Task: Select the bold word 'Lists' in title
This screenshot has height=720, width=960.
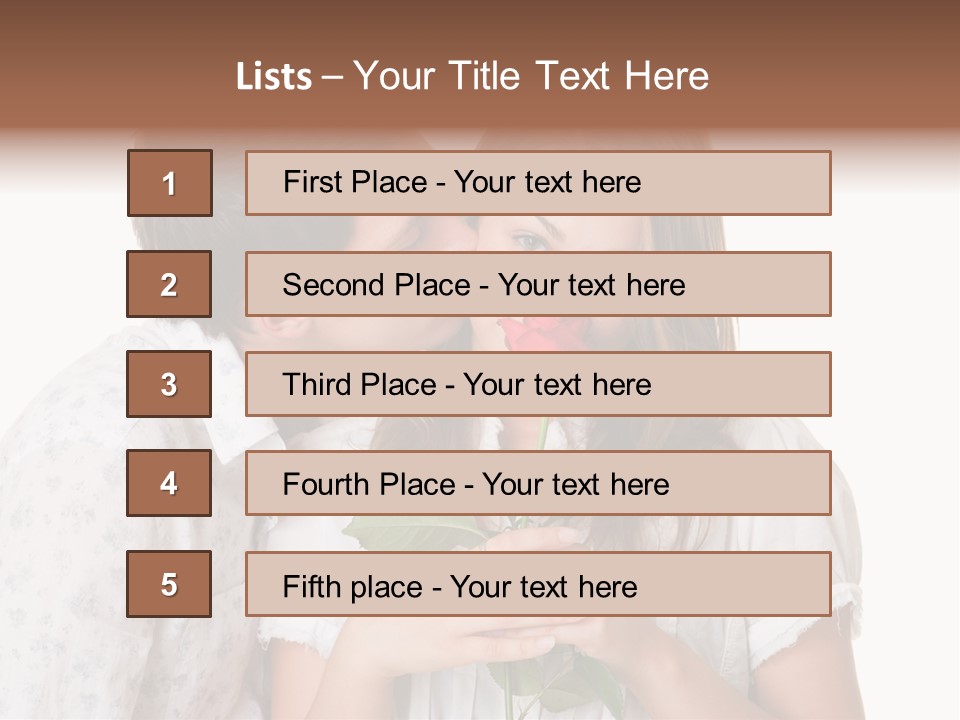Action: pyautogui.click(x=274, y=77)
